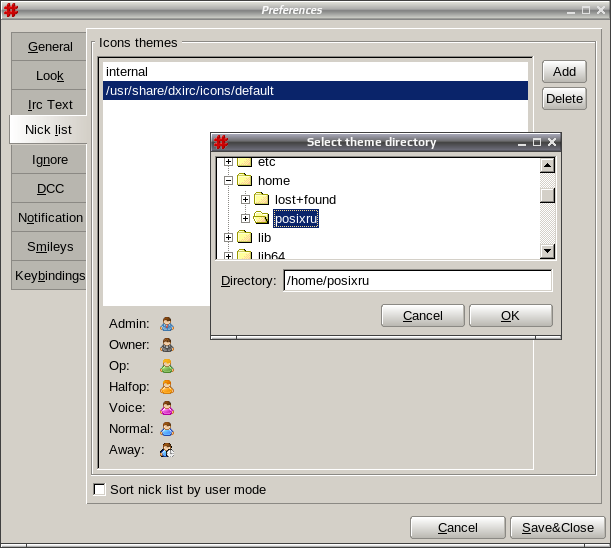Select the etc tree item label

click(267, 162)
